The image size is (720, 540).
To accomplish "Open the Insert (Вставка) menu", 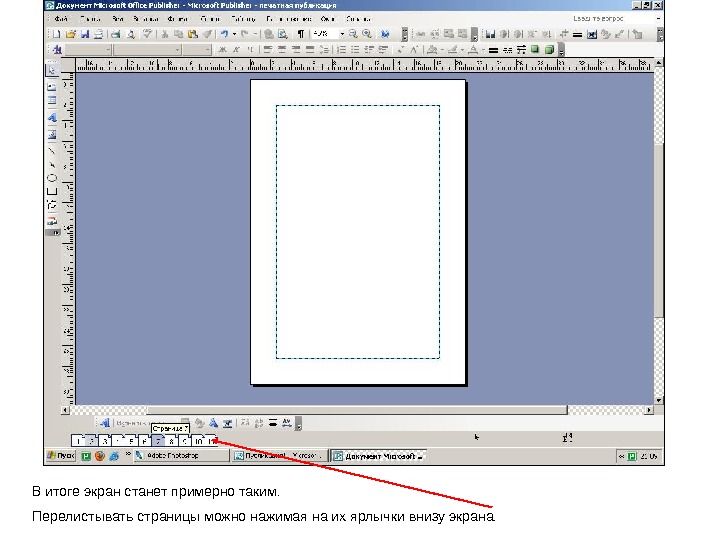I will click(x=146, y=19).
